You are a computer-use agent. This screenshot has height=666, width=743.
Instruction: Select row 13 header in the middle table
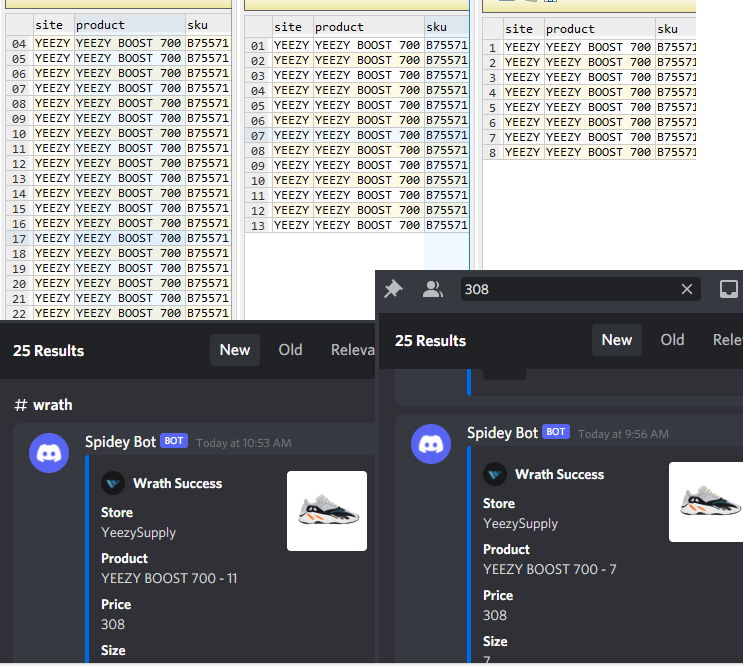click(x=258, y=225)
